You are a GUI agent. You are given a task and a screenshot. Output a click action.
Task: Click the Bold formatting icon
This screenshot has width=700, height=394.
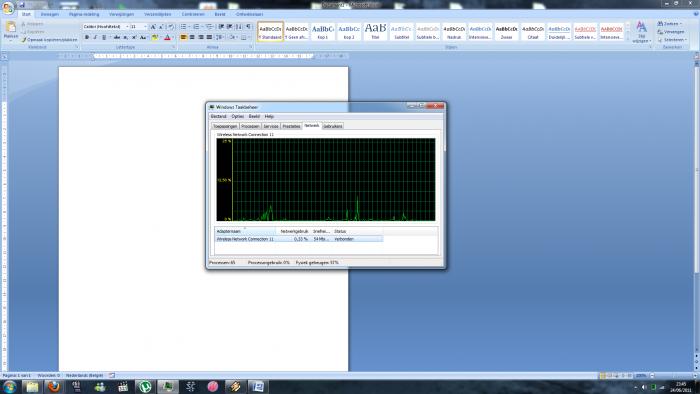(87, 37)
